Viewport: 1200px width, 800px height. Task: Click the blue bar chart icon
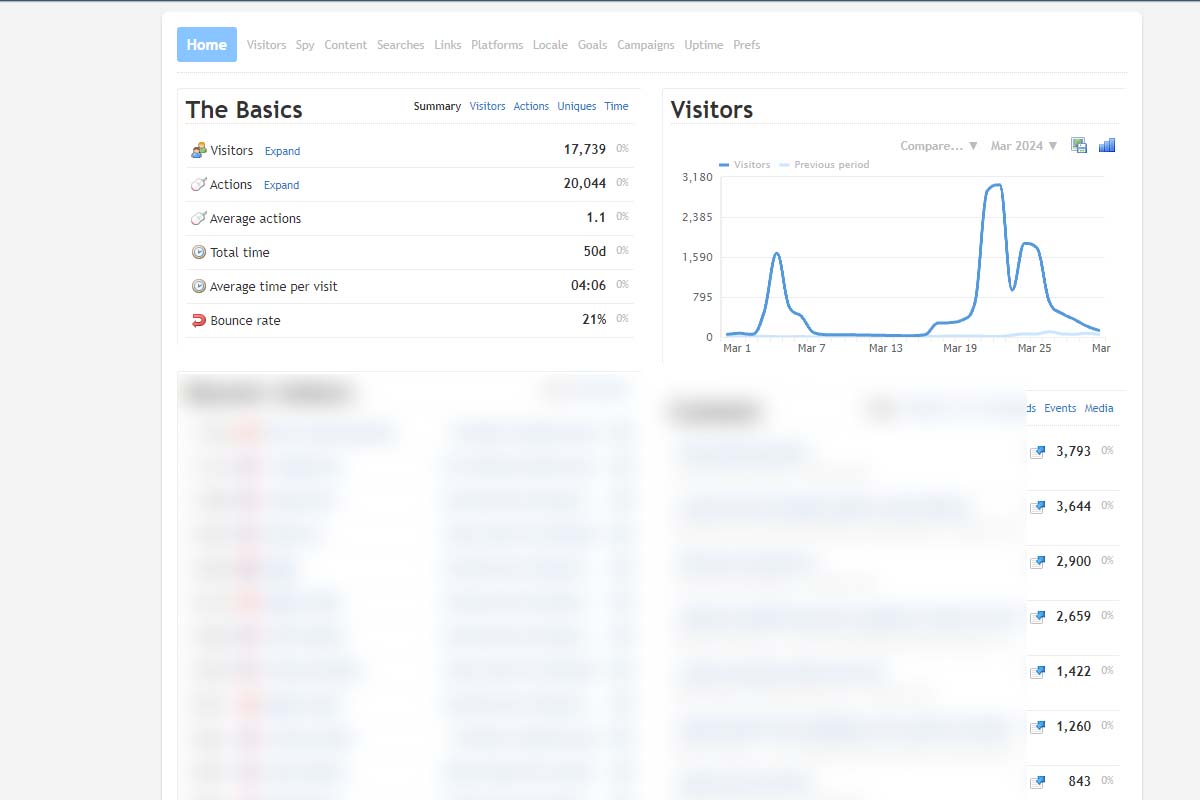[1107, 145]
